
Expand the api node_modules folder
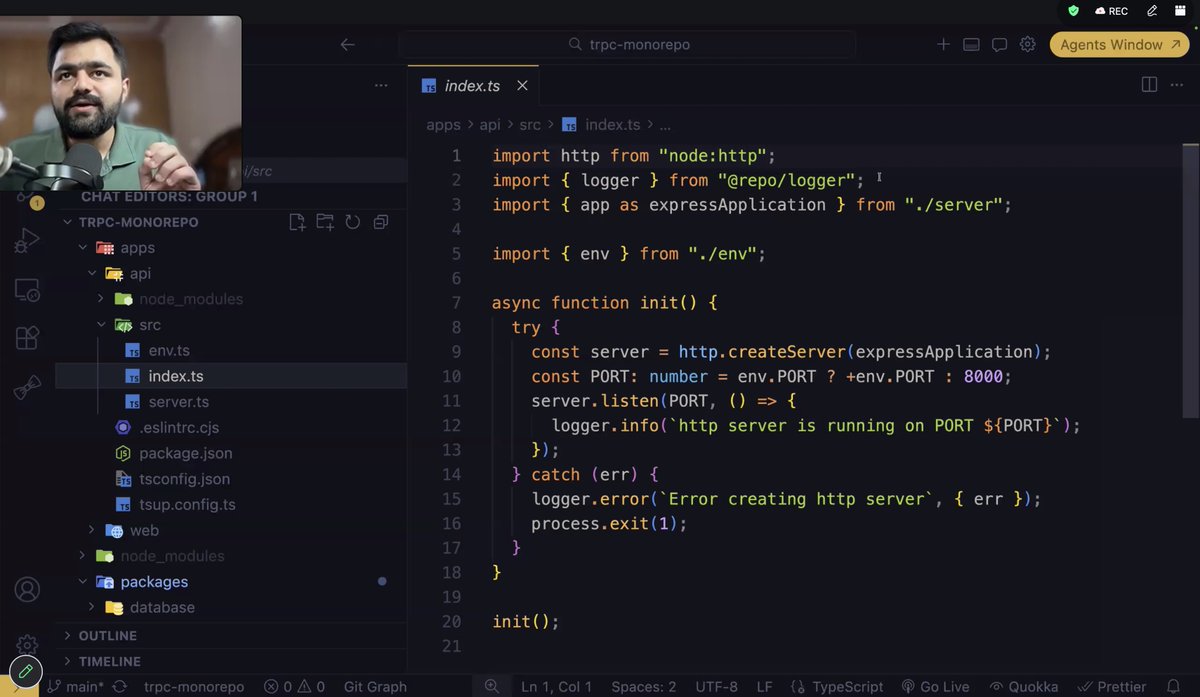click(101, 299)
